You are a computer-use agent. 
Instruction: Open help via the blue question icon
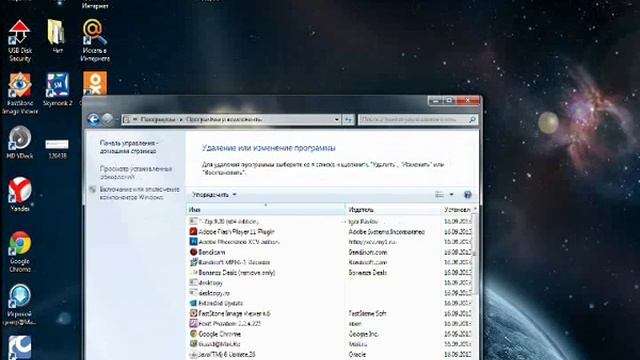[x=468, y=195]
